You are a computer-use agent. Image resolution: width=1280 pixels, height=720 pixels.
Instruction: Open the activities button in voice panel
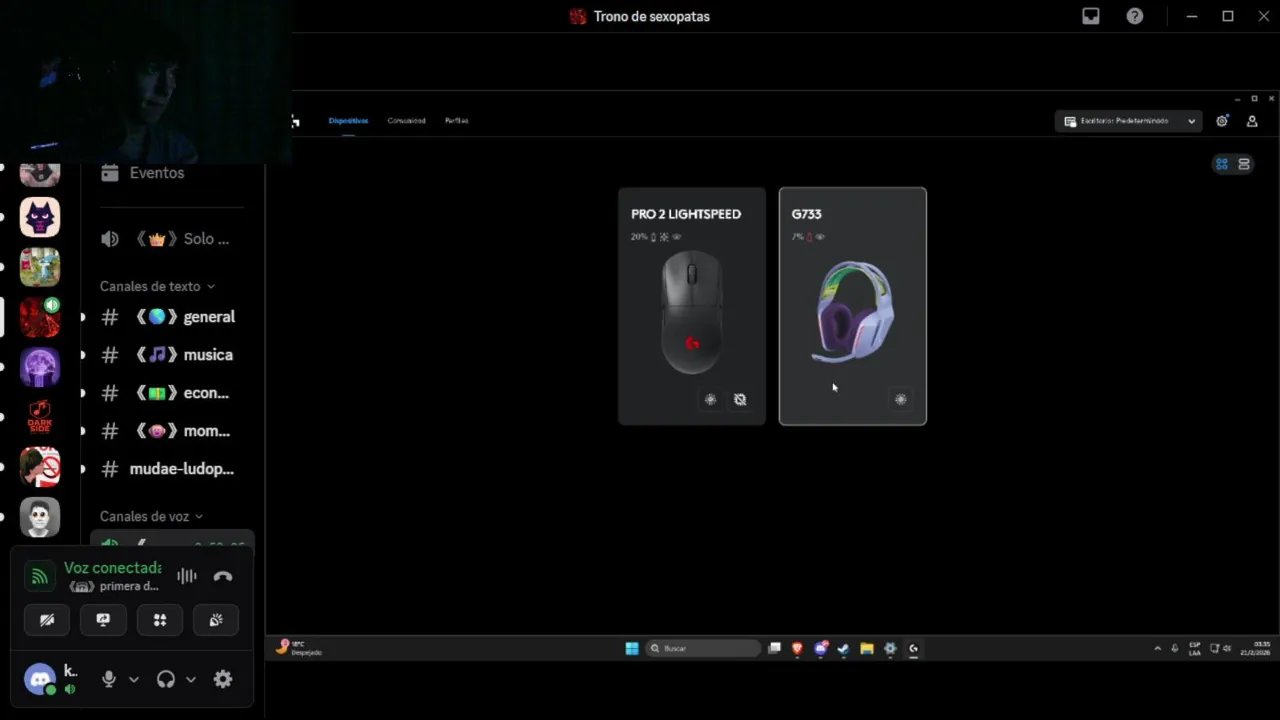click(159, 620)
